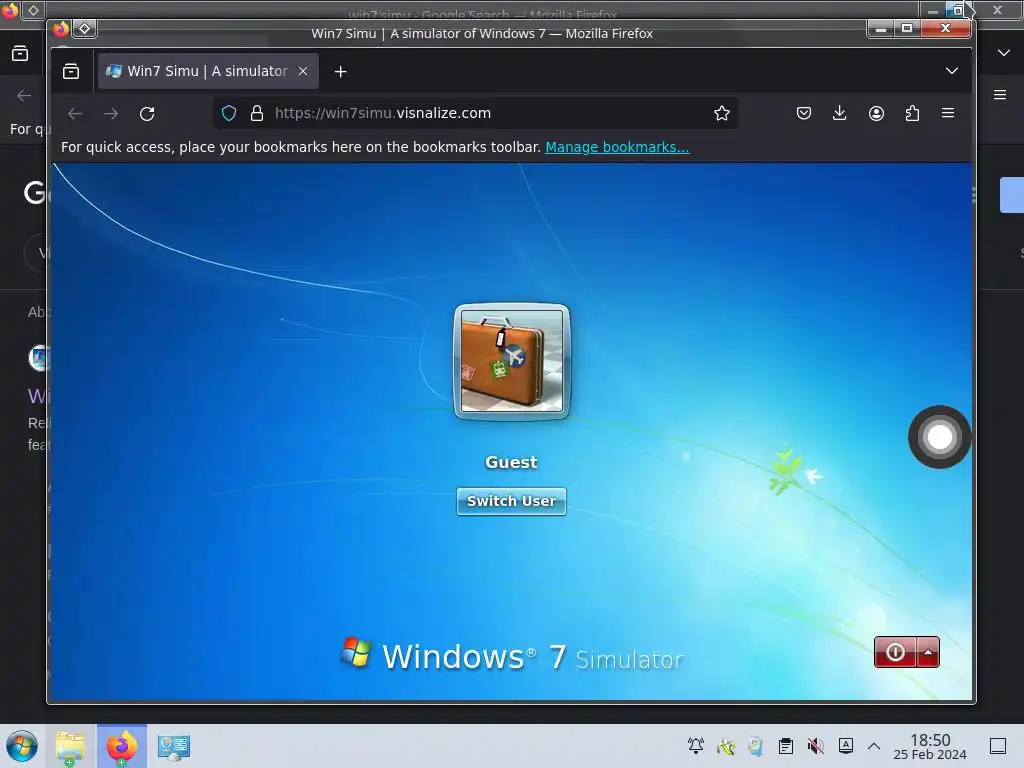Click the pin icon in background titlebar
Viewport: 1024px width, 768px height.
tap(33, 10)
